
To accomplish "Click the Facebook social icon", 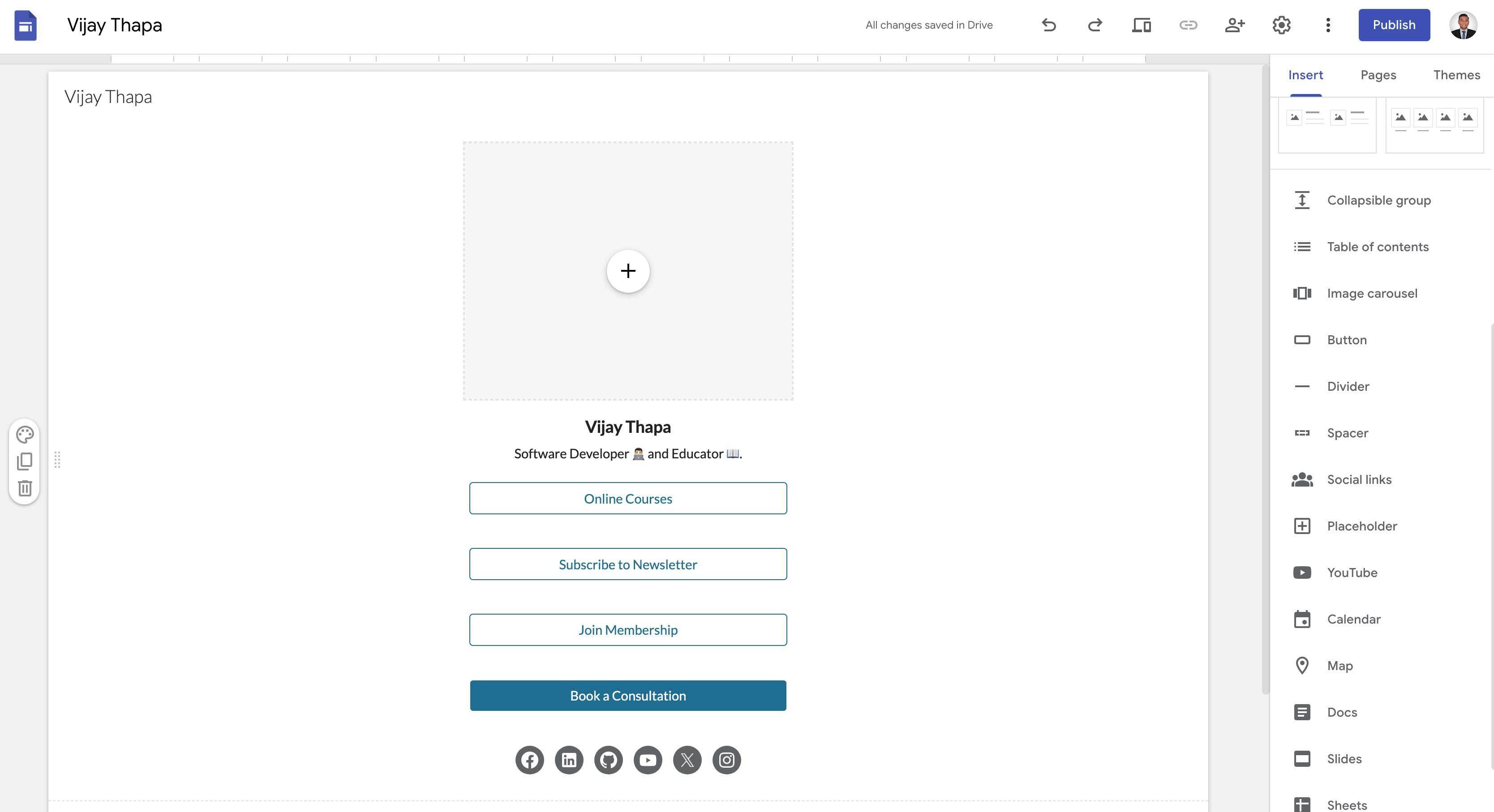I will click(x=529, y=760).
